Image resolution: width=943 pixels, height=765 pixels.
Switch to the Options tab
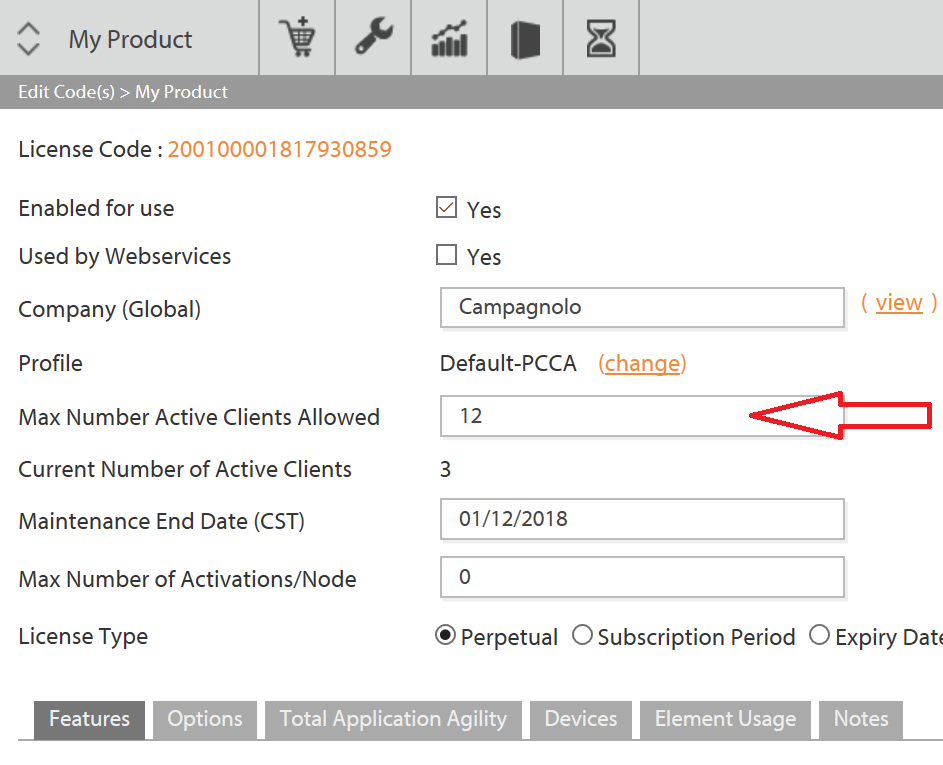tap(204, 719)
